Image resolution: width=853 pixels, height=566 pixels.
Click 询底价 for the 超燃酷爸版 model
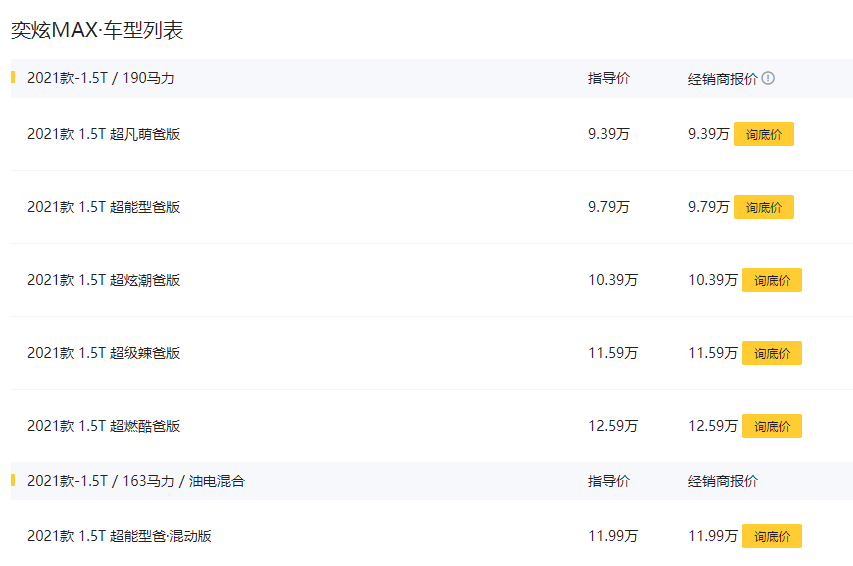pyautogui.click(x=772, y=426)
